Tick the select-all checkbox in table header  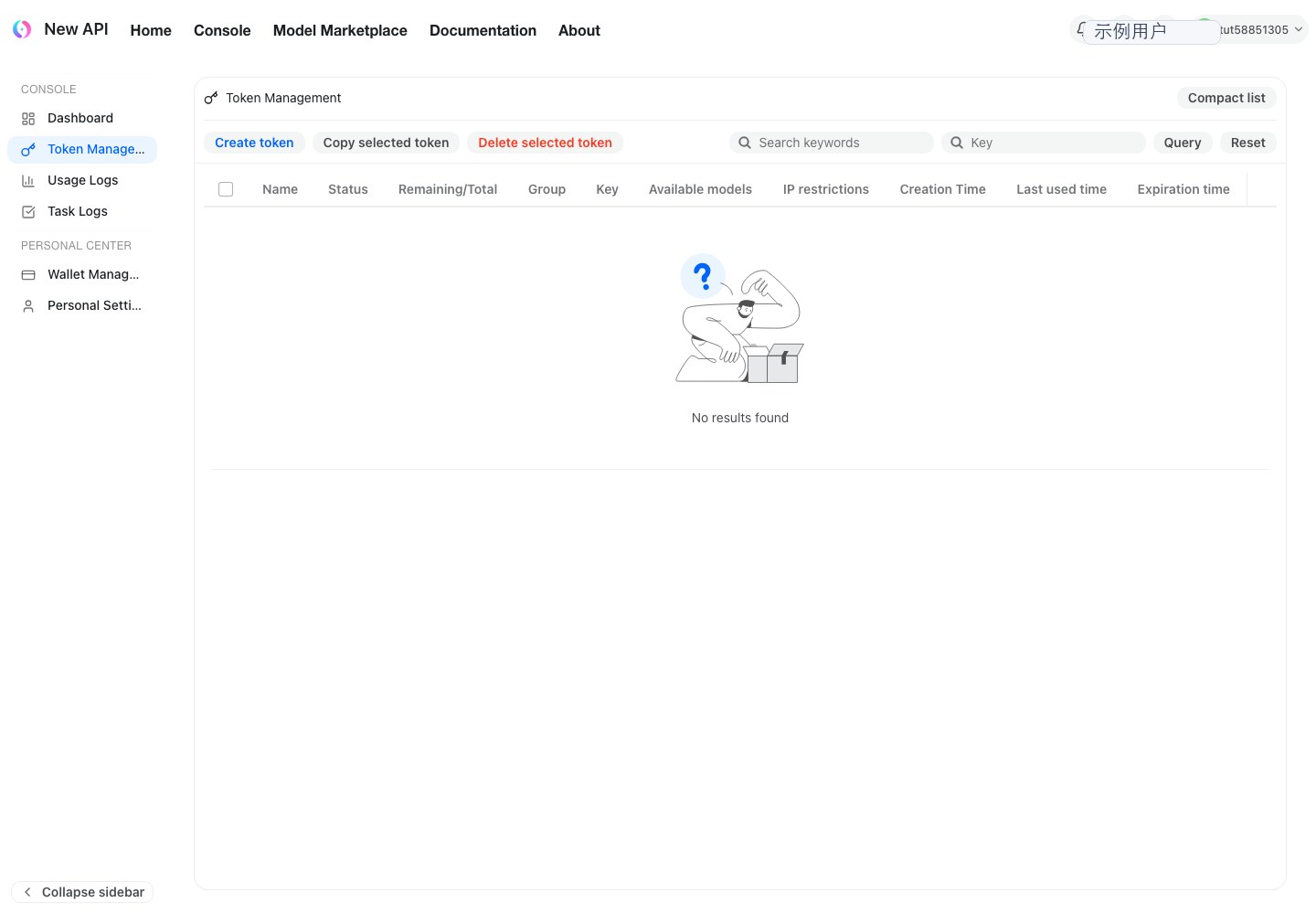point(226,189)
